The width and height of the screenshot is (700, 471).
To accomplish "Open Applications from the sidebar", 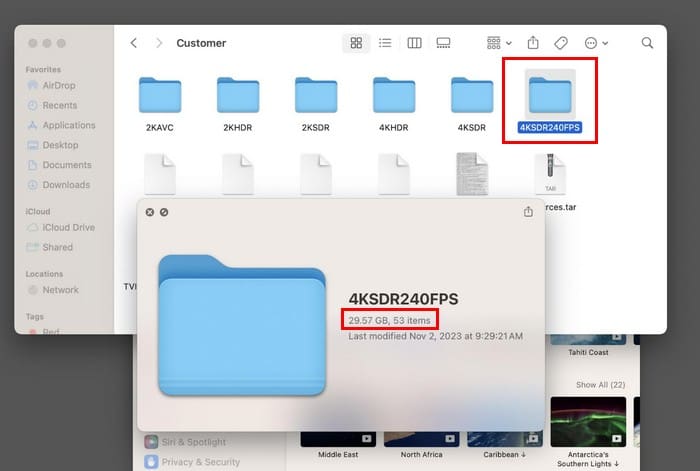I will [x=68, y=126].
